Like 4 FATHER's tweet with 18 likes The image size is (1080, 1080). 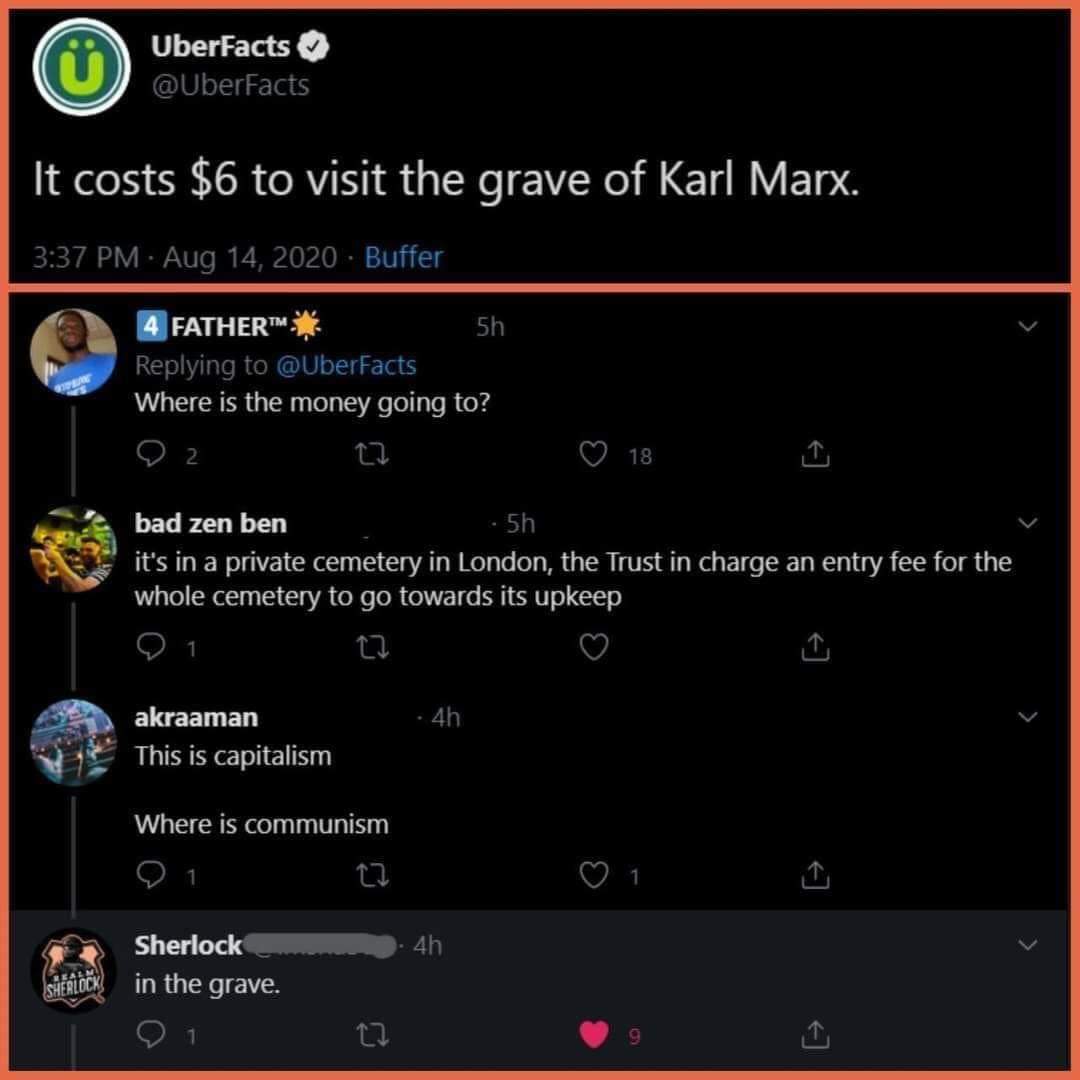(593, 455)
